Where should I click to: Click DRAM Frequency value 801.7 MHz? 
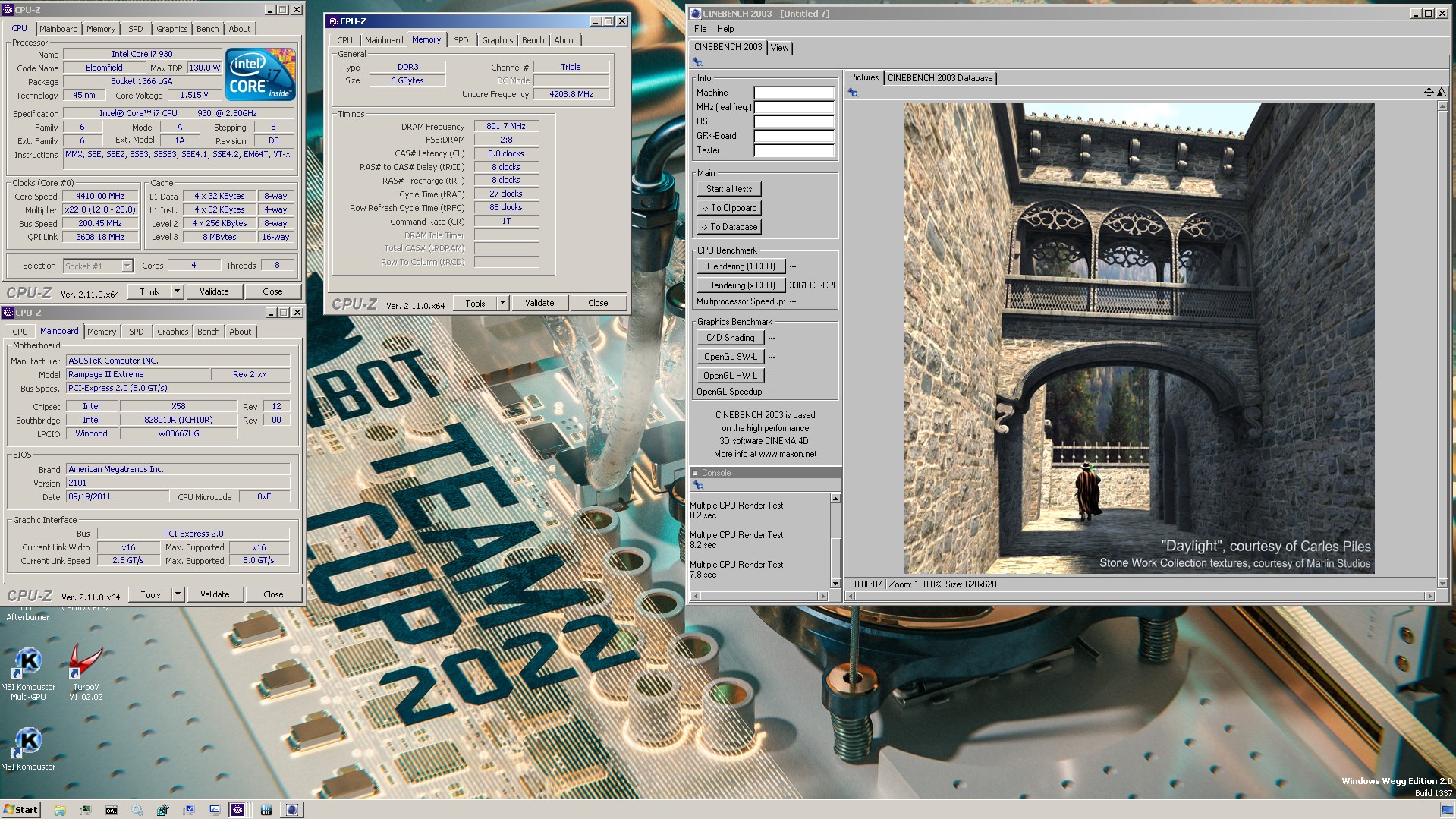click(x=506, y=126)
